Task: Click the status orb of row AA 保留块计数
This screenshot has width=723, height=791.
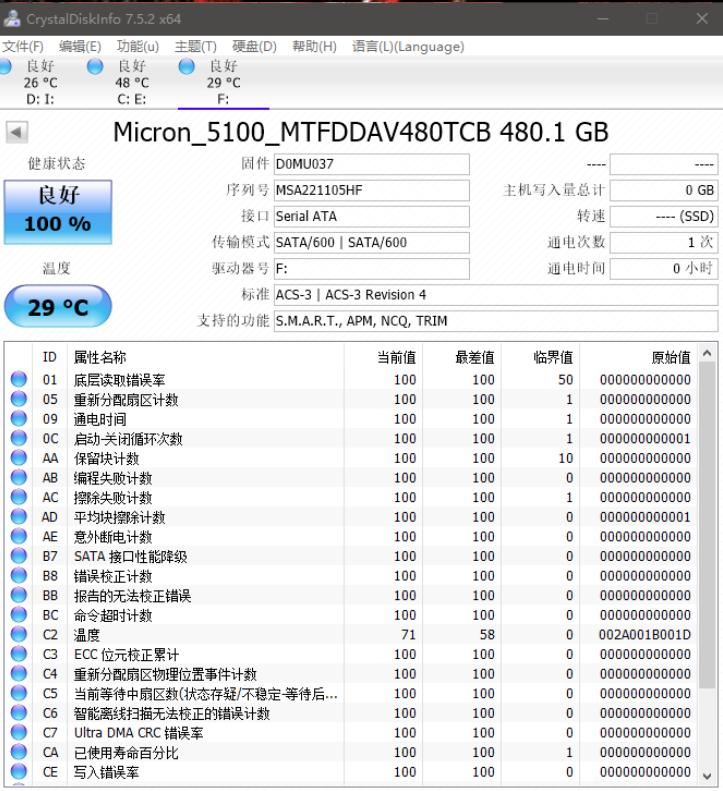Action: pos(19,458)
